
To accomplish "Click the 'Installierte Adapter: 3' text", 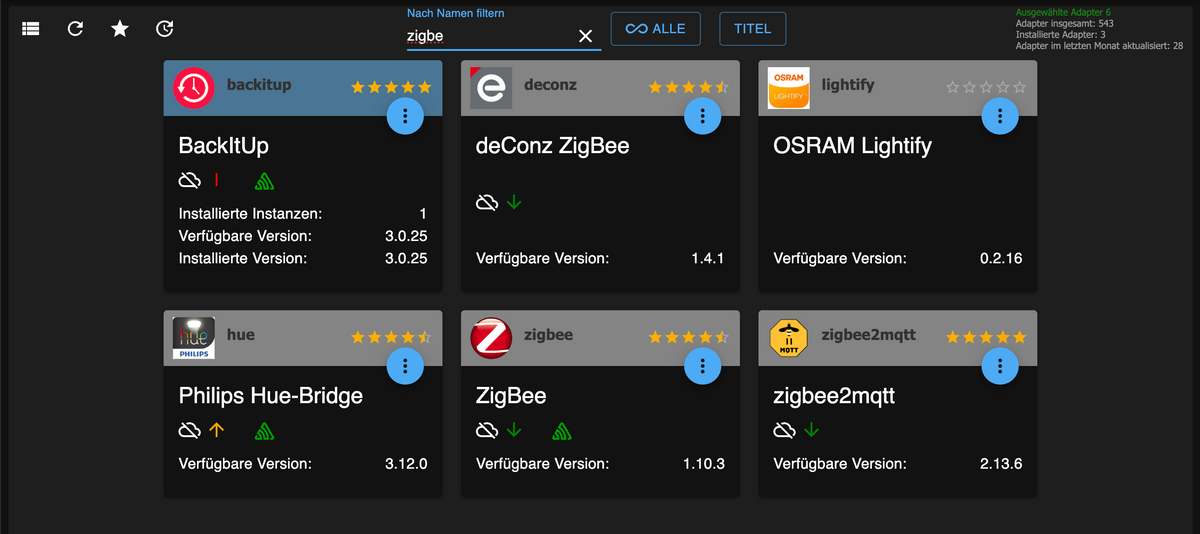I will click(1059, 34).
